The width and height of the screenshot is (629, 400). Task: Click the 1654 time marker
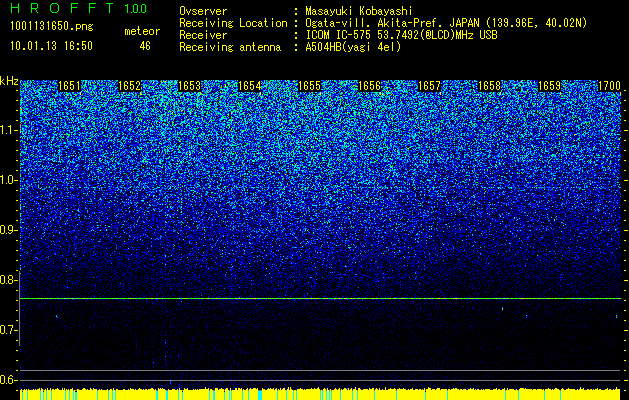coord(249,86)
